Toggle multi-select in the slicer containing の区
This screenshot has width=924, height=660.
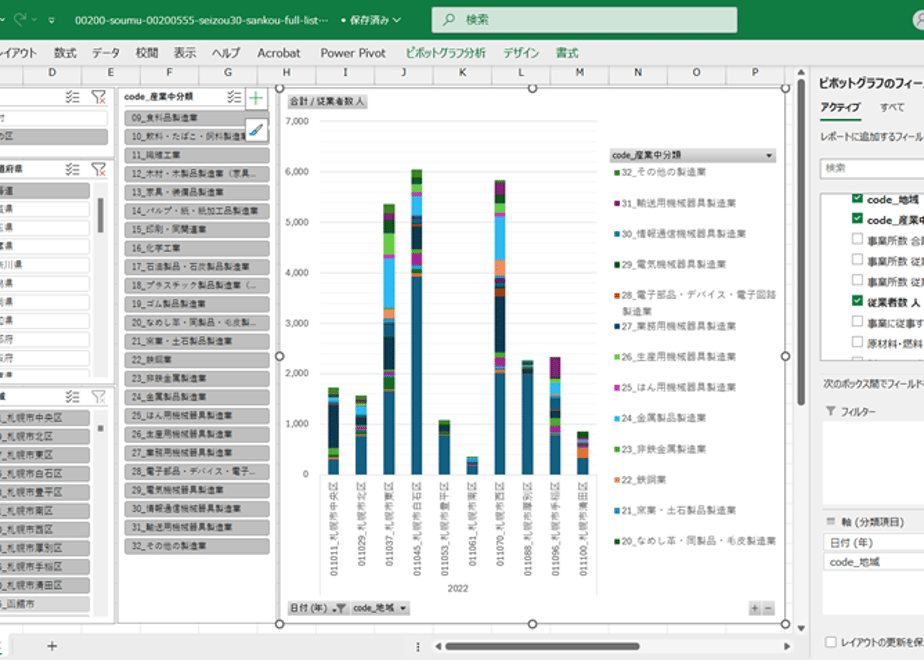[x=72, y=97]
